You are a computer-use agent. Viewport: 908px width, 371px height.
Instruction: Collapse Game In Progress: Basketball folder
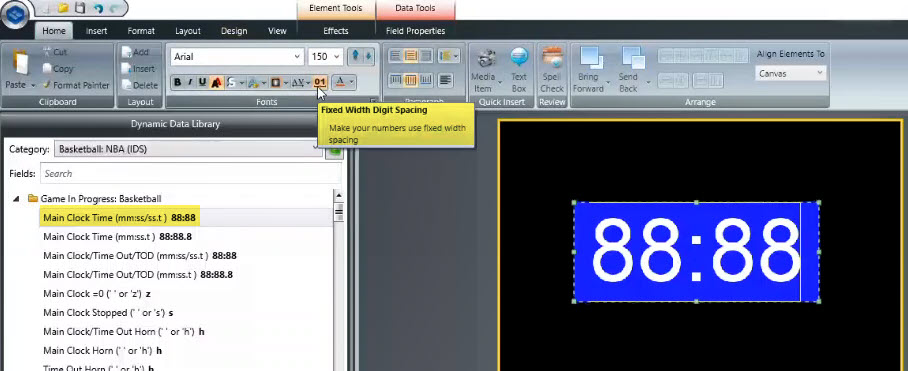point(16,199)
